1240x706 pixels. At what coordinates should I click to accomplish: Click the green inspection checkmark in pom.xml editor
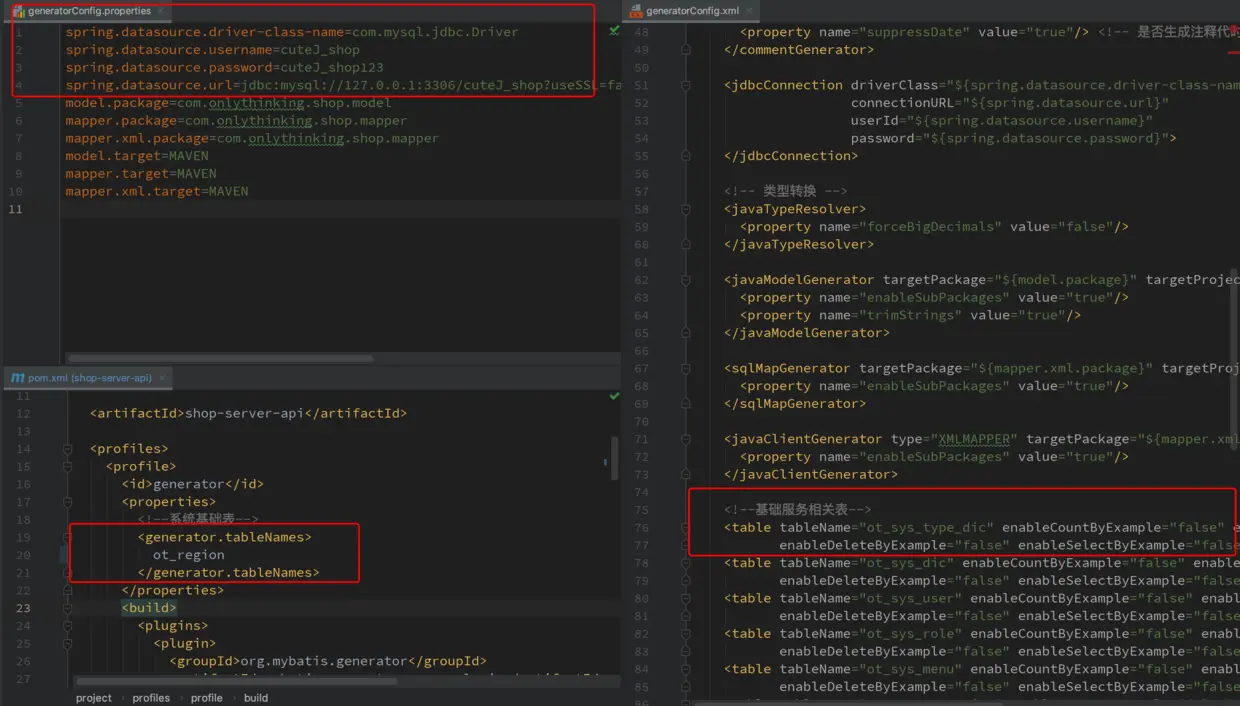click(614, 396)
